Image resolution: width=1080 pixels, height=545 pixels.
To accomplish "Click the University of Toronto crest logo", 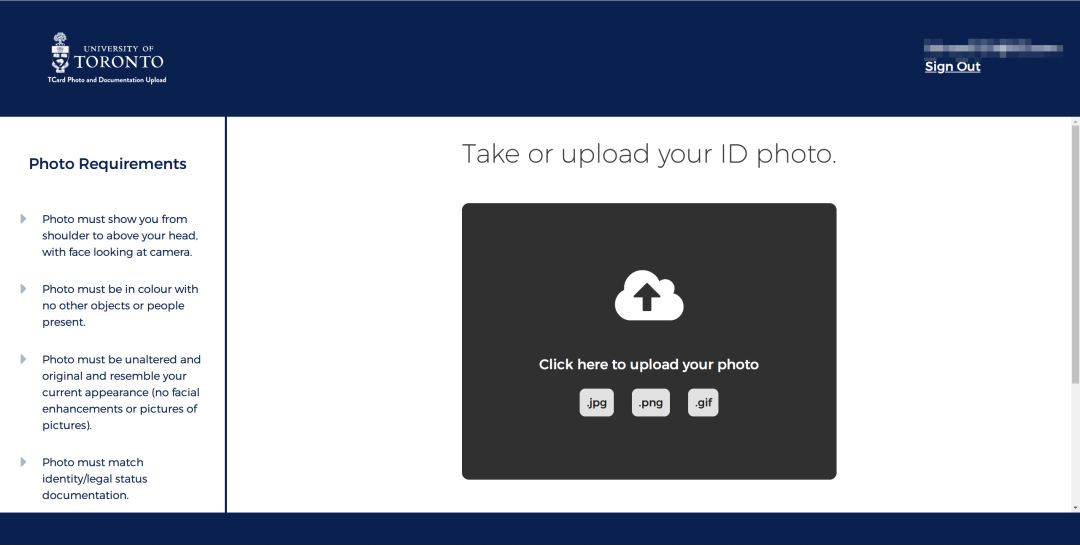I will [61, 52].
